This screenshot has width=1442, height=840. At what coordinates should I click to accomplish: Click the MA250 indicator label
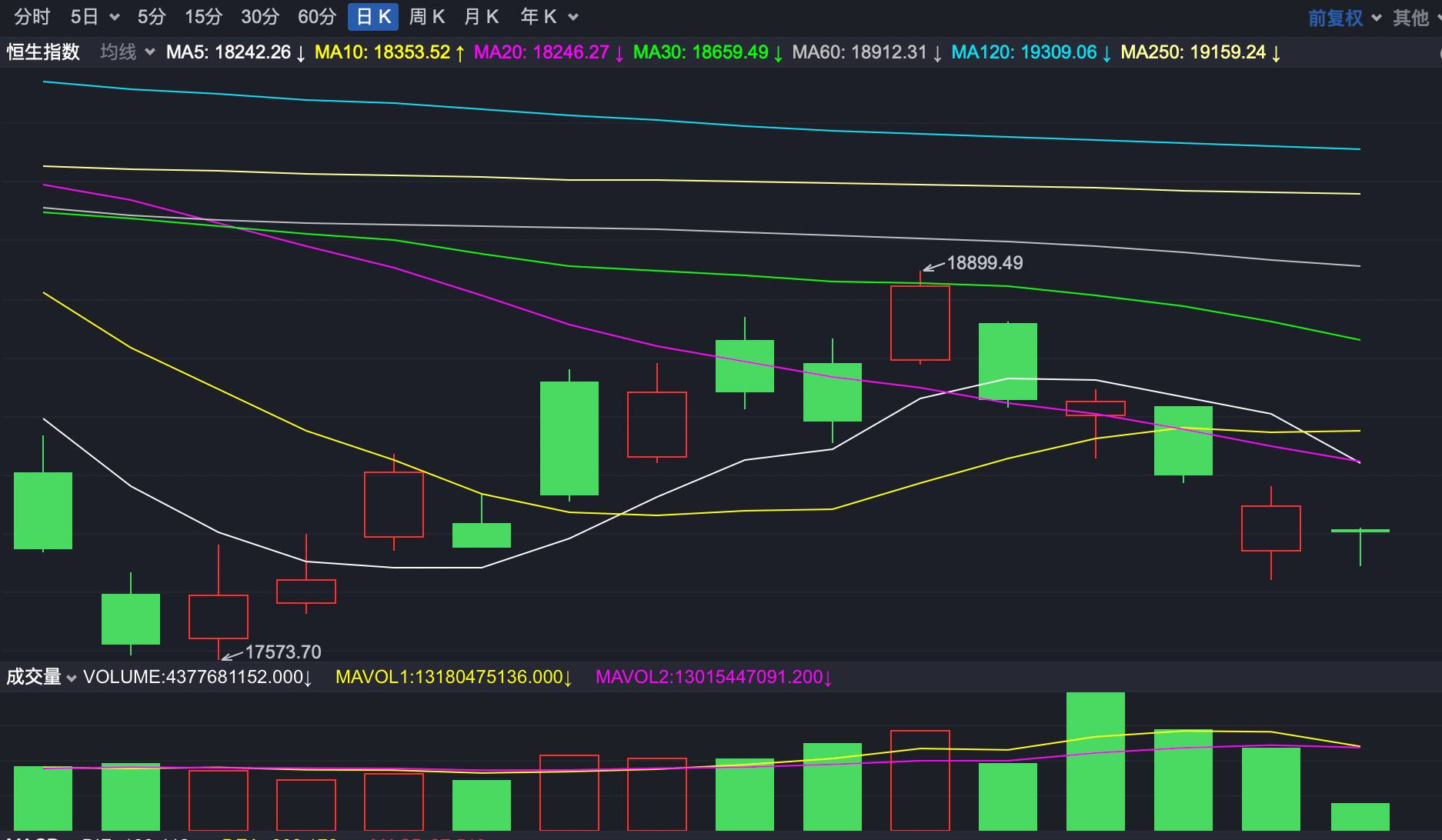pos(1200,52)
